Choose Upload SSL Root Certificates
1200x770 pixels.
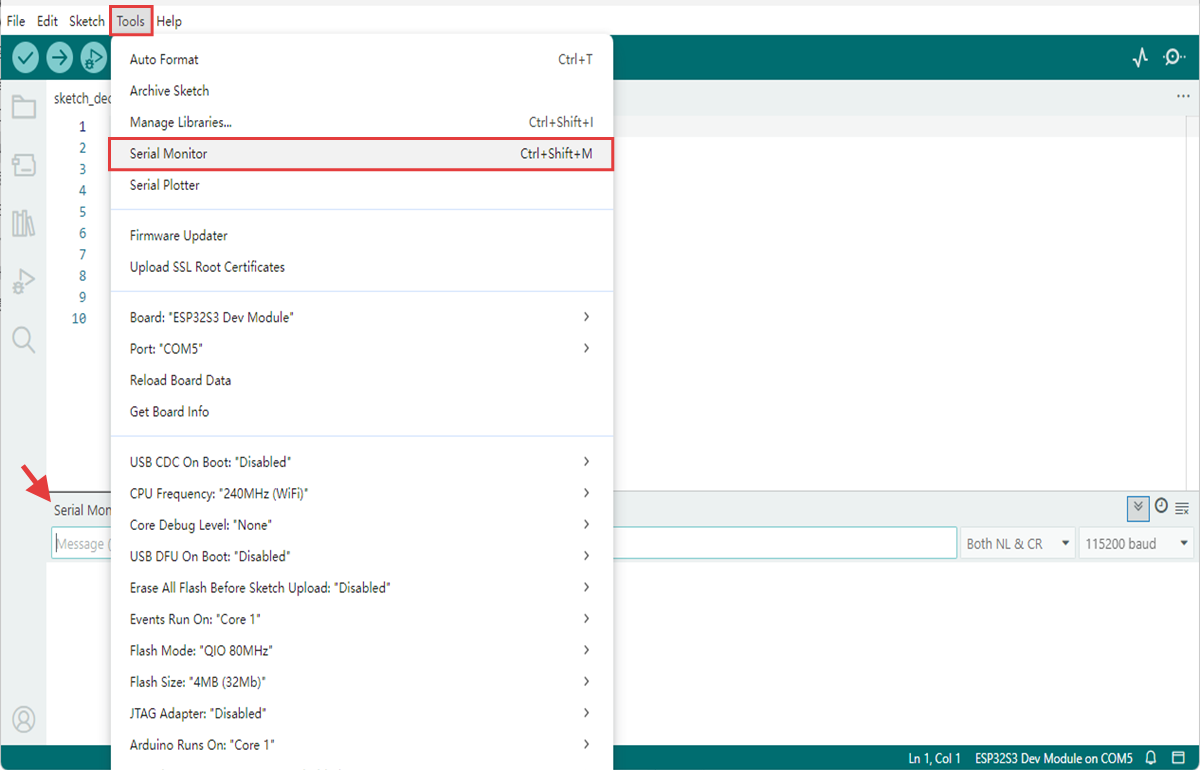(x=361, y=267)
